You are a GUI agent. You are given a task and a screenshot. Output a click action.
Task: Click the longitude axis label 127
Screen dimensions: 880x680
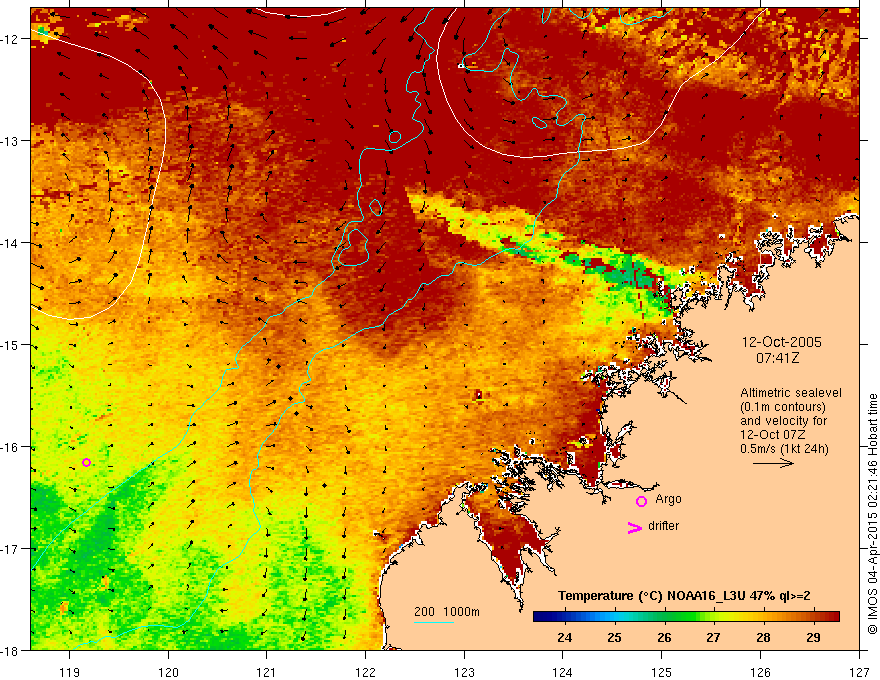859,672
